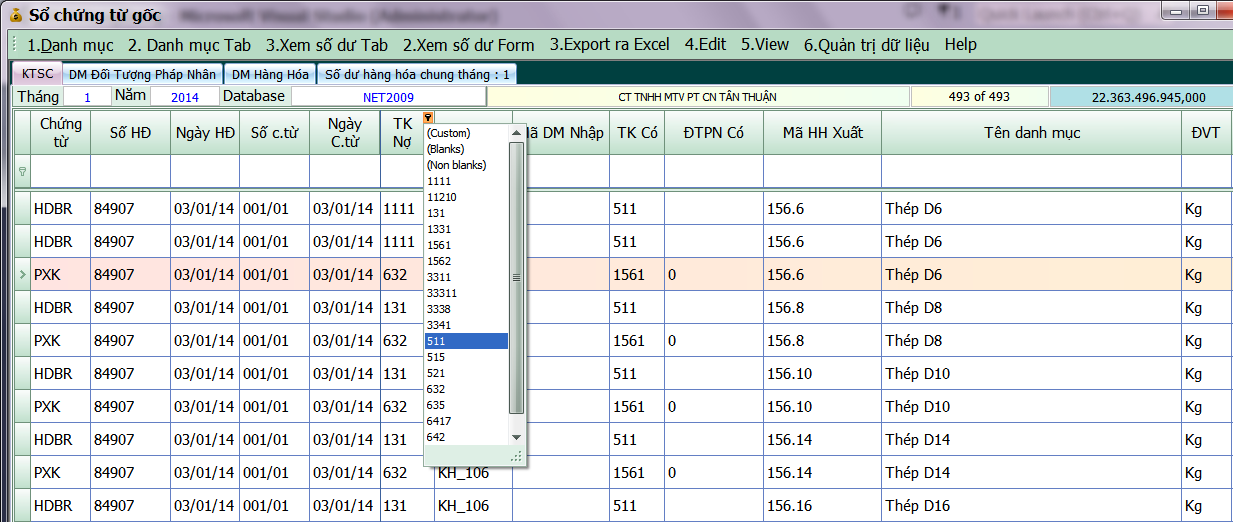Viewport: 1234px width, 525px height.
Task: Open the 5.View menu
Action: click(765, 45)
